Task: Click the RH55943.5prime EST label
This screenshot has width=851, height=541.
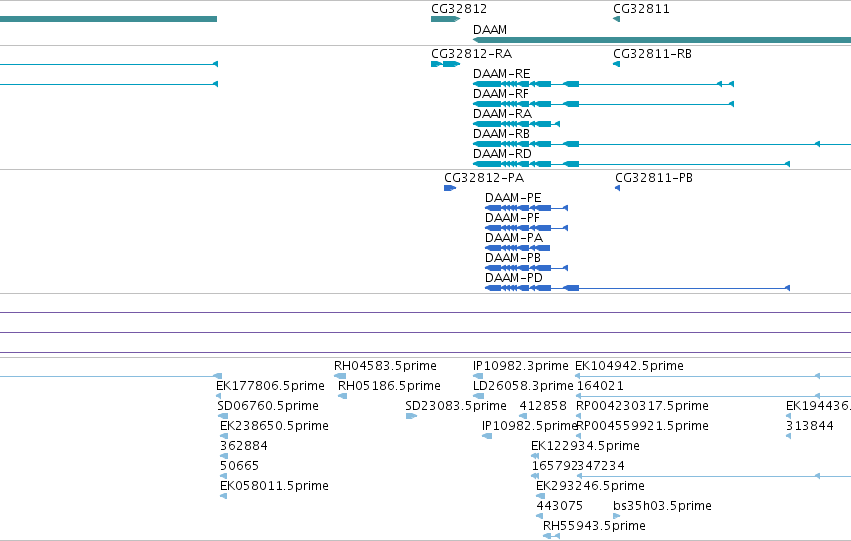Action: click(x=594, y=526)
